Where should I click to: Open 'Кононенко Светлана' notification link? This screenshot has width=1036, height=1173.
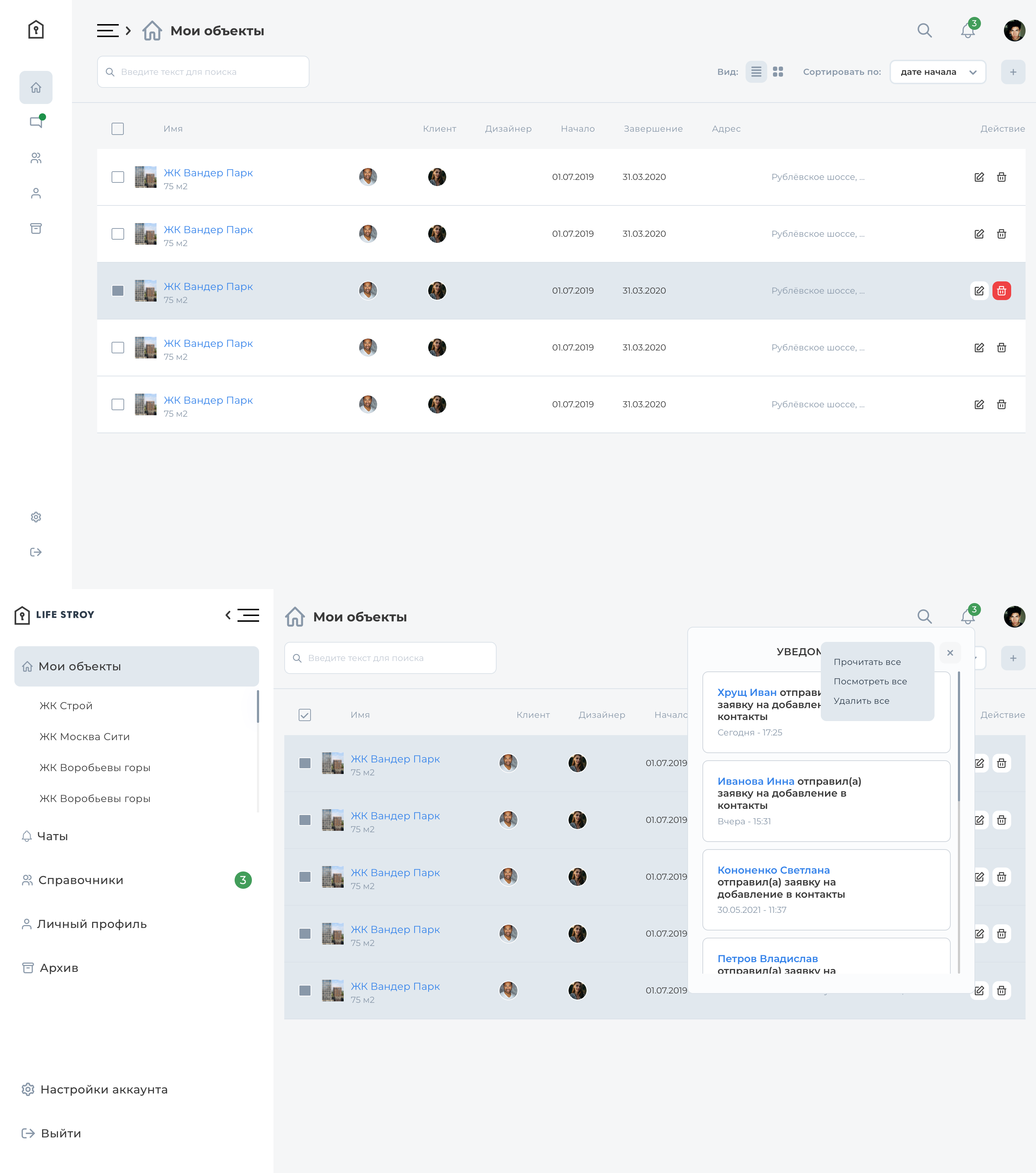coord(774,870)
